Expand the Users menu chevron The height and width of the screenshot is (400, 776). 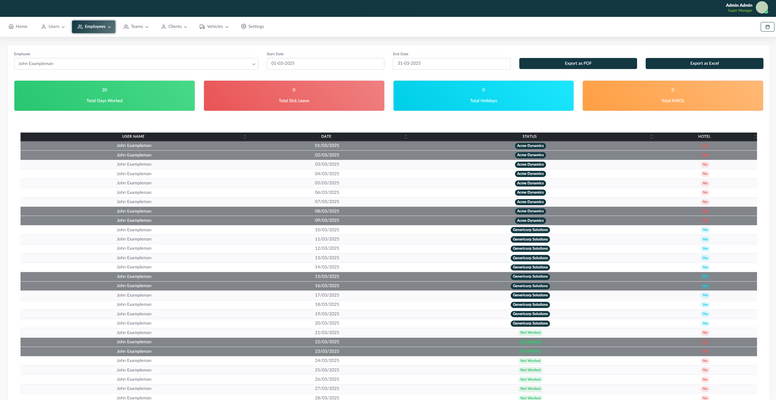click(63, 27)
